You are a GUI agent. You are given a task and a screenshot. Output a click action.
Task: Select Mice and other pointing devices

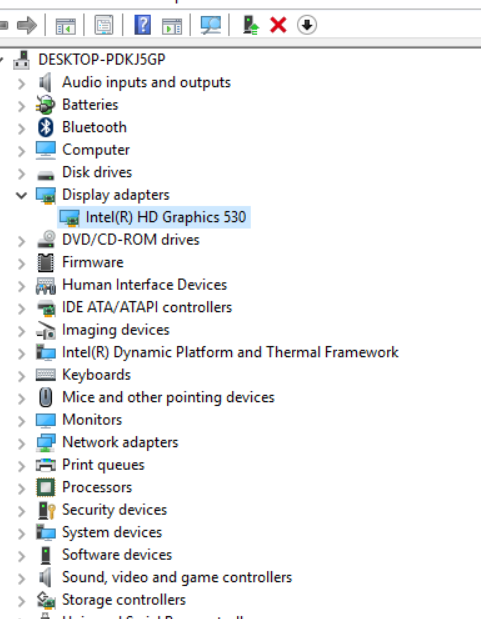168,397
